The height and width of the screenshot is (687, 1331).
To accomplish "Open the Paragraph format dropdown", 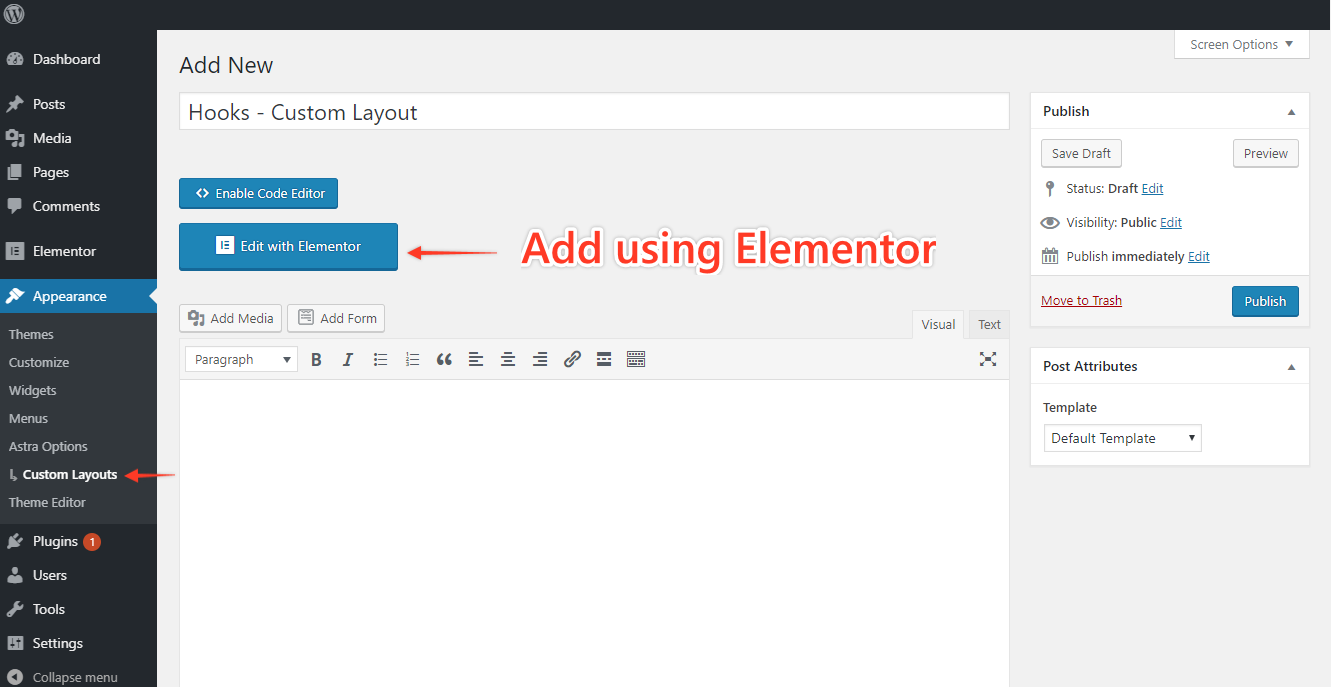I will 241,359.
